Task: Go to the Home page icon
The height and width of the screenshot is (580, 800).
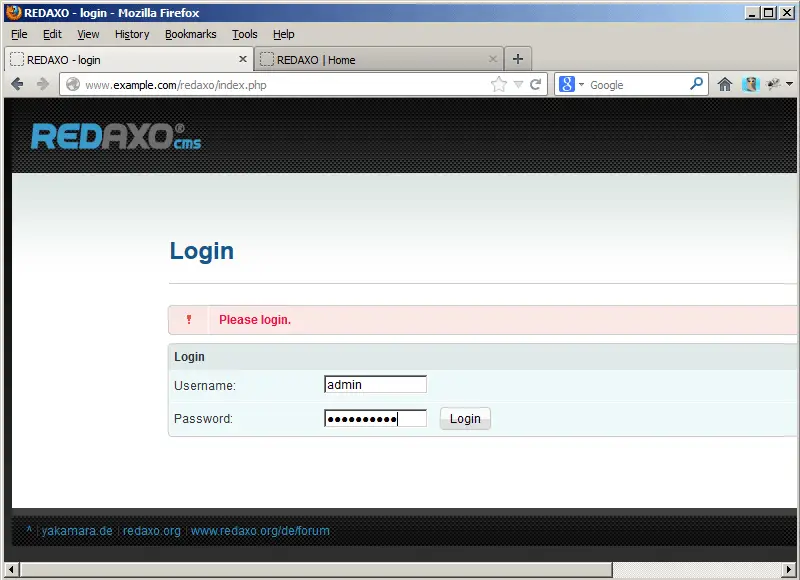Action: (725, 84)
